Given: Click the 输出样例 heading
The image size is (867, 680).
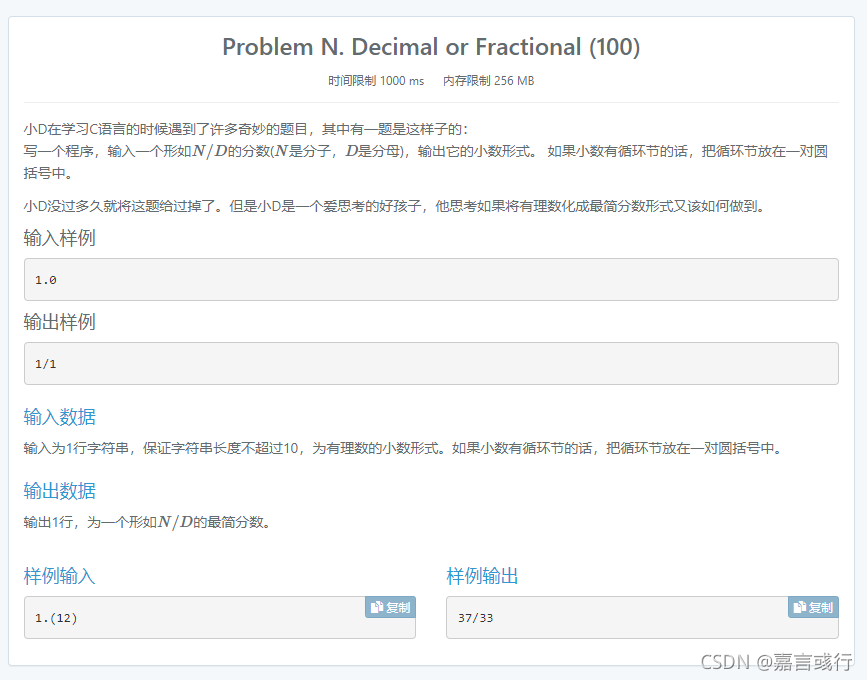Looking at the screenshot, I should (x=60, y=322).
